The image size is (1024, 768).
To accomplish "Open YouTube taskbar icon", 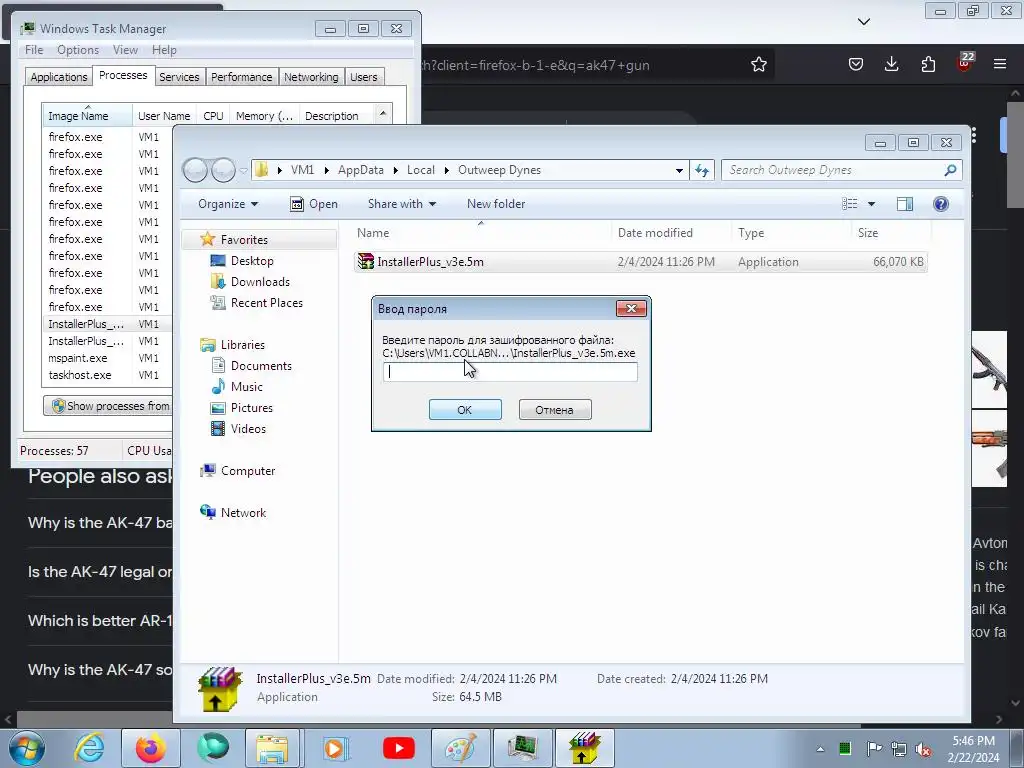I will (x=398, y=748).
